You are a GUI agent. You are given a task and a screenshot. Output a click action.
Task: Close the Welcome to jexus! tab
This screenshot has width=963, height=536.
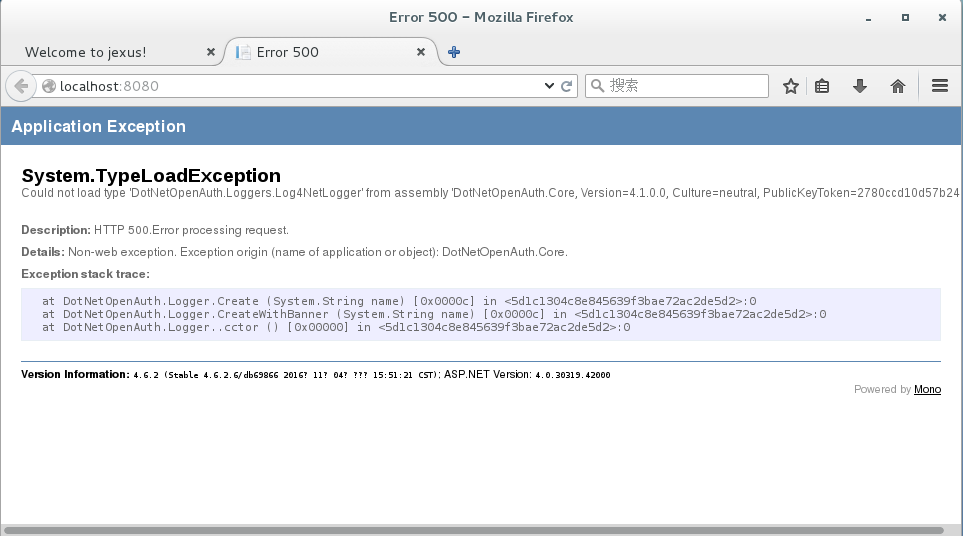[x=211, y=52]
